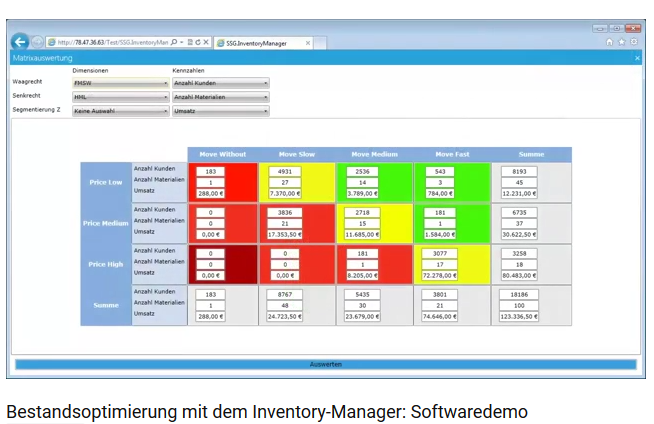
Task: Click the 74.646,00 € Summe value
Action: coord(440,316)
